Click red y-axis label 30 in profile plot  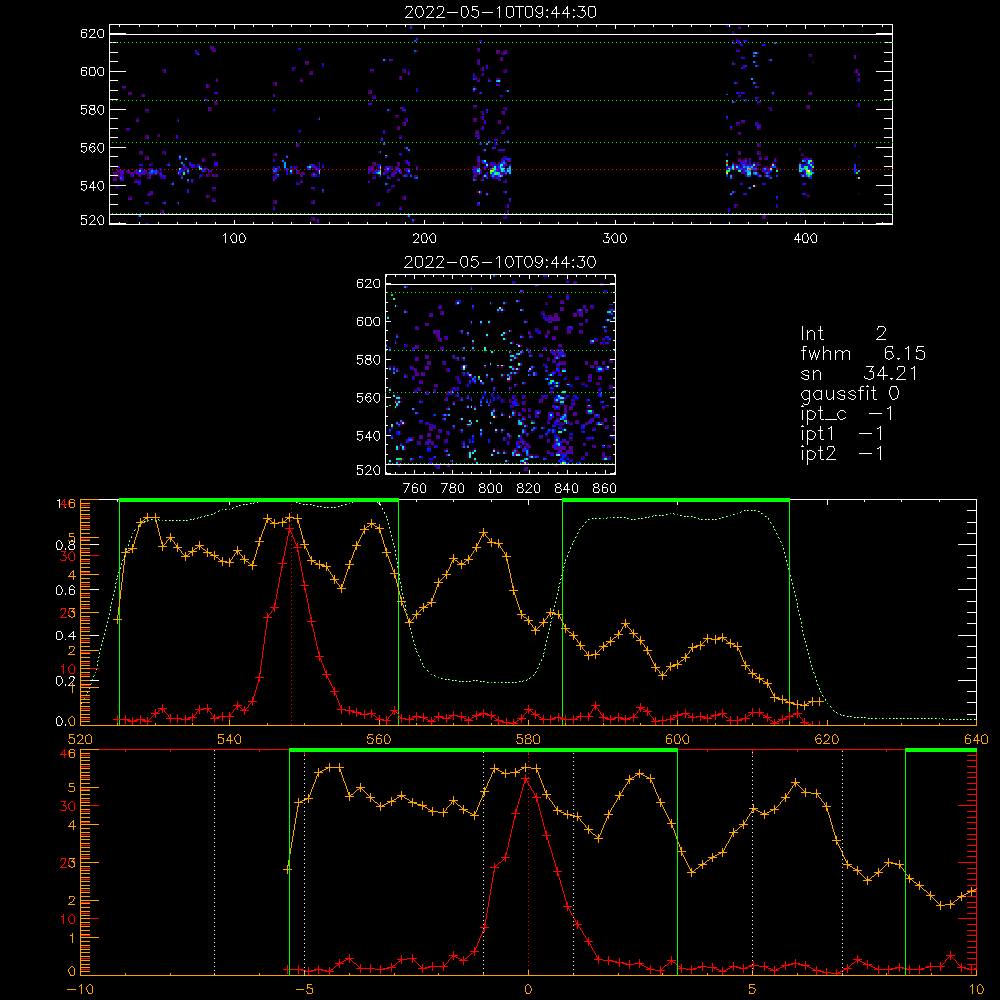pyautogui.click(x=68, y=556)
